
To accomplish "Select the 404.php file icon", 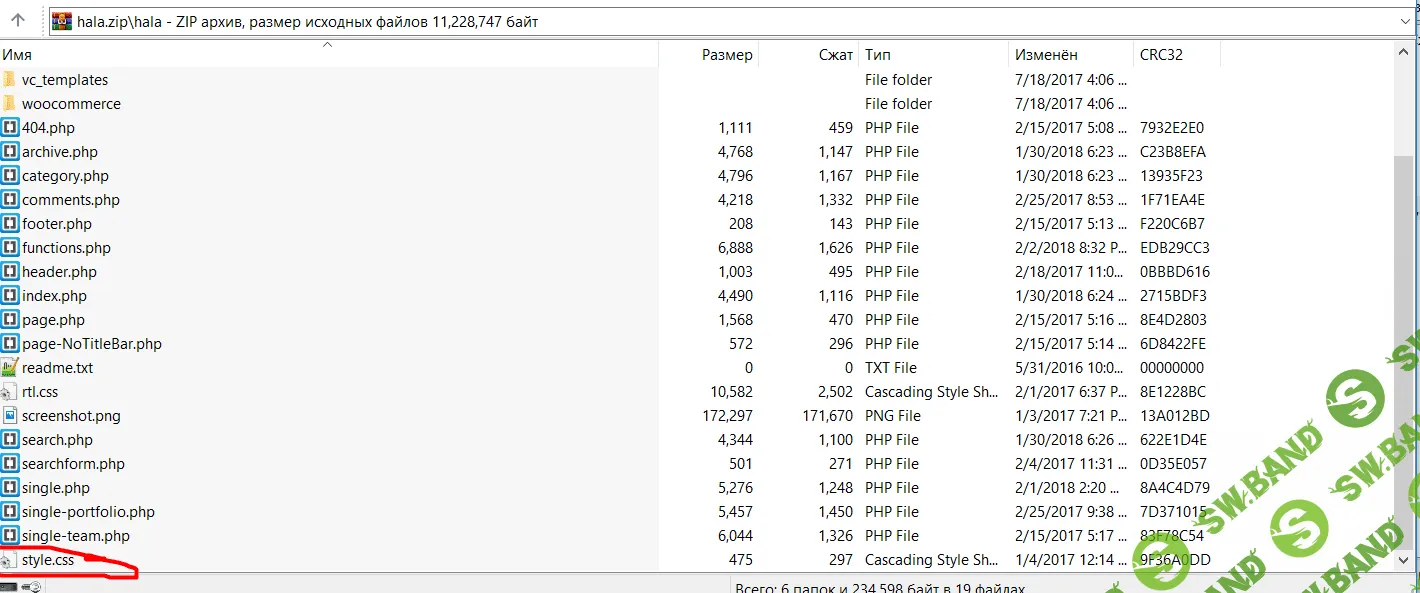I will point(10,128).
